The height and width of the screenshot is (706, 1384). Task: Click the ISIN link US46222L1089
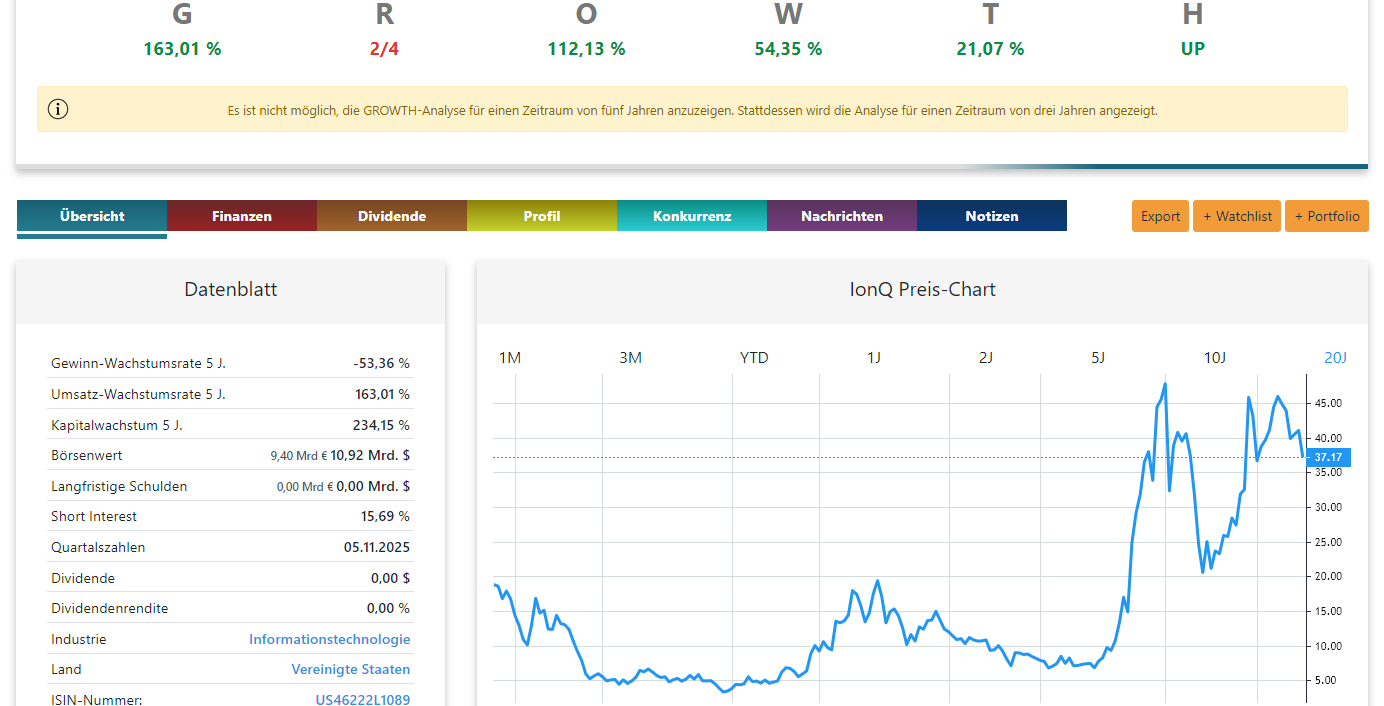click(363, 700)
